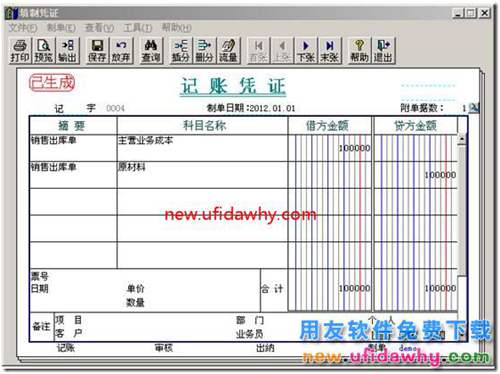The height and width of the screenshot is (374, 500).
Task: Open the 制单 menu
Action: click(x=61, y=28)
